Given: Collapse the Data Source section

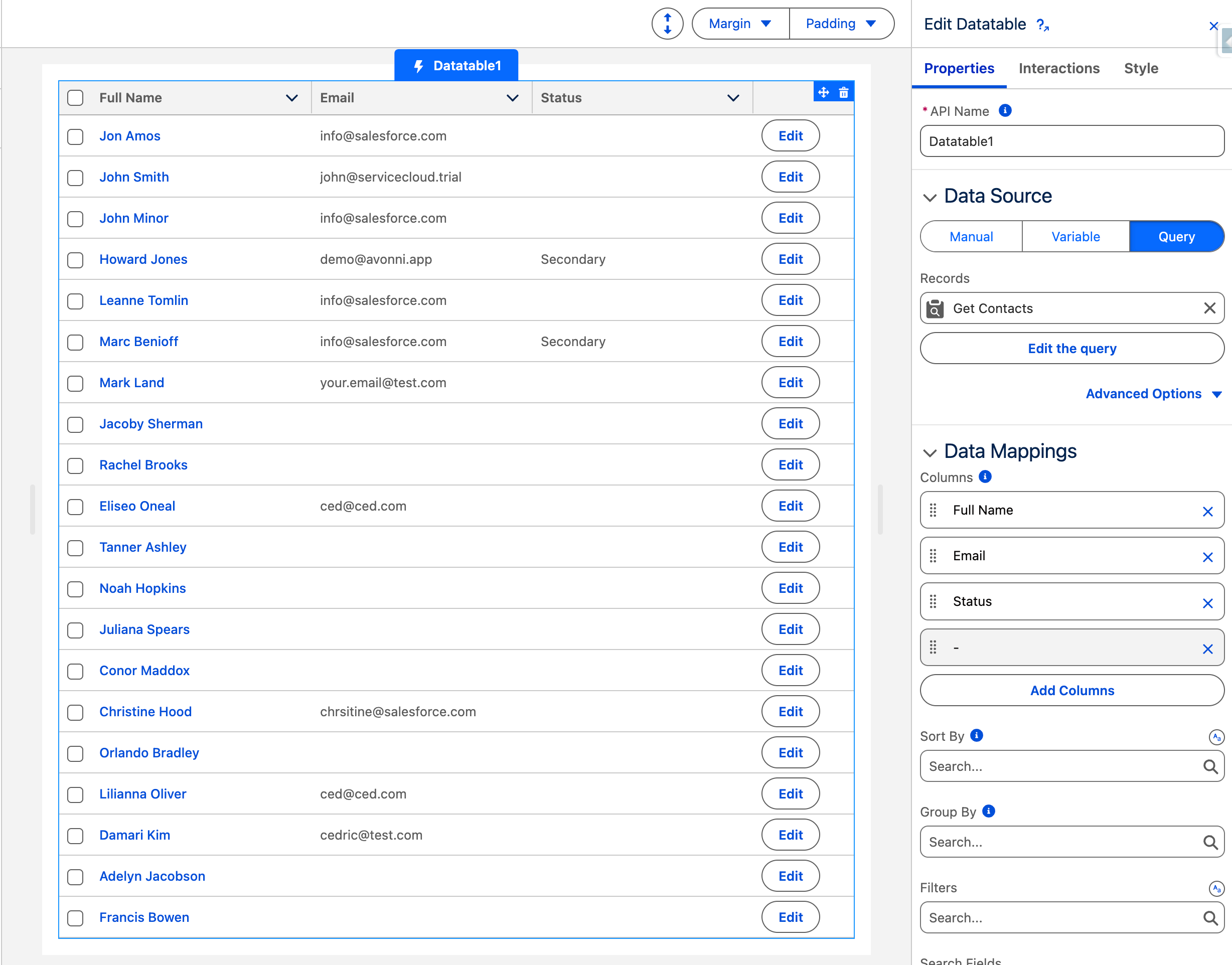Looking at the screenshot, I should pyautogui.click(x=929, y=197).
